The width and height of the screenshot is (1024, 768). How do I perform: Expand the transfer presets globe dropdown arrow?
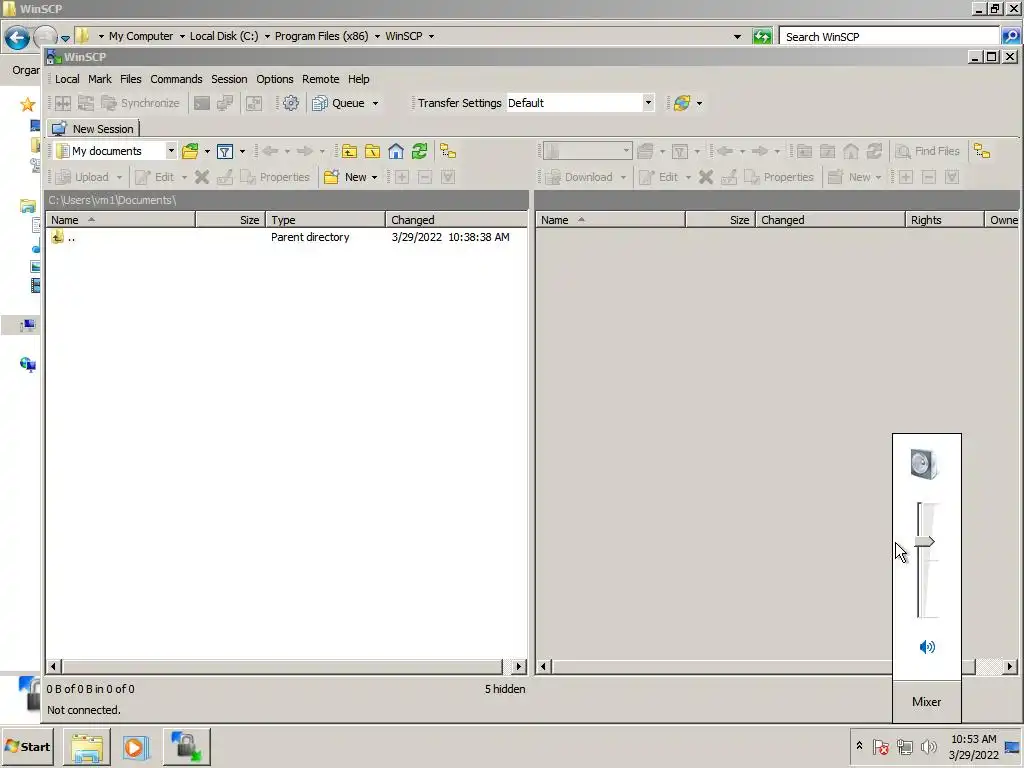tap(699, 103)
